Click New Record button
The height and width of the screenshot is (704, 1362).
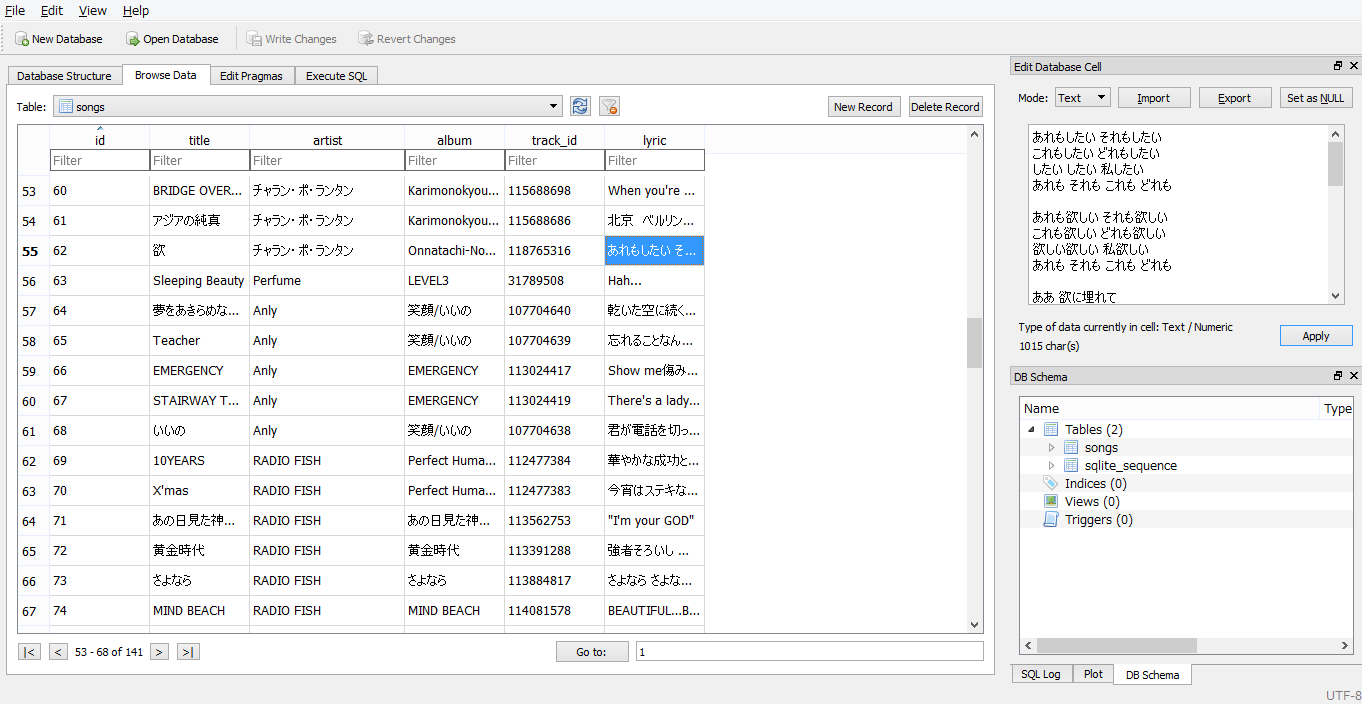[864, 107]
